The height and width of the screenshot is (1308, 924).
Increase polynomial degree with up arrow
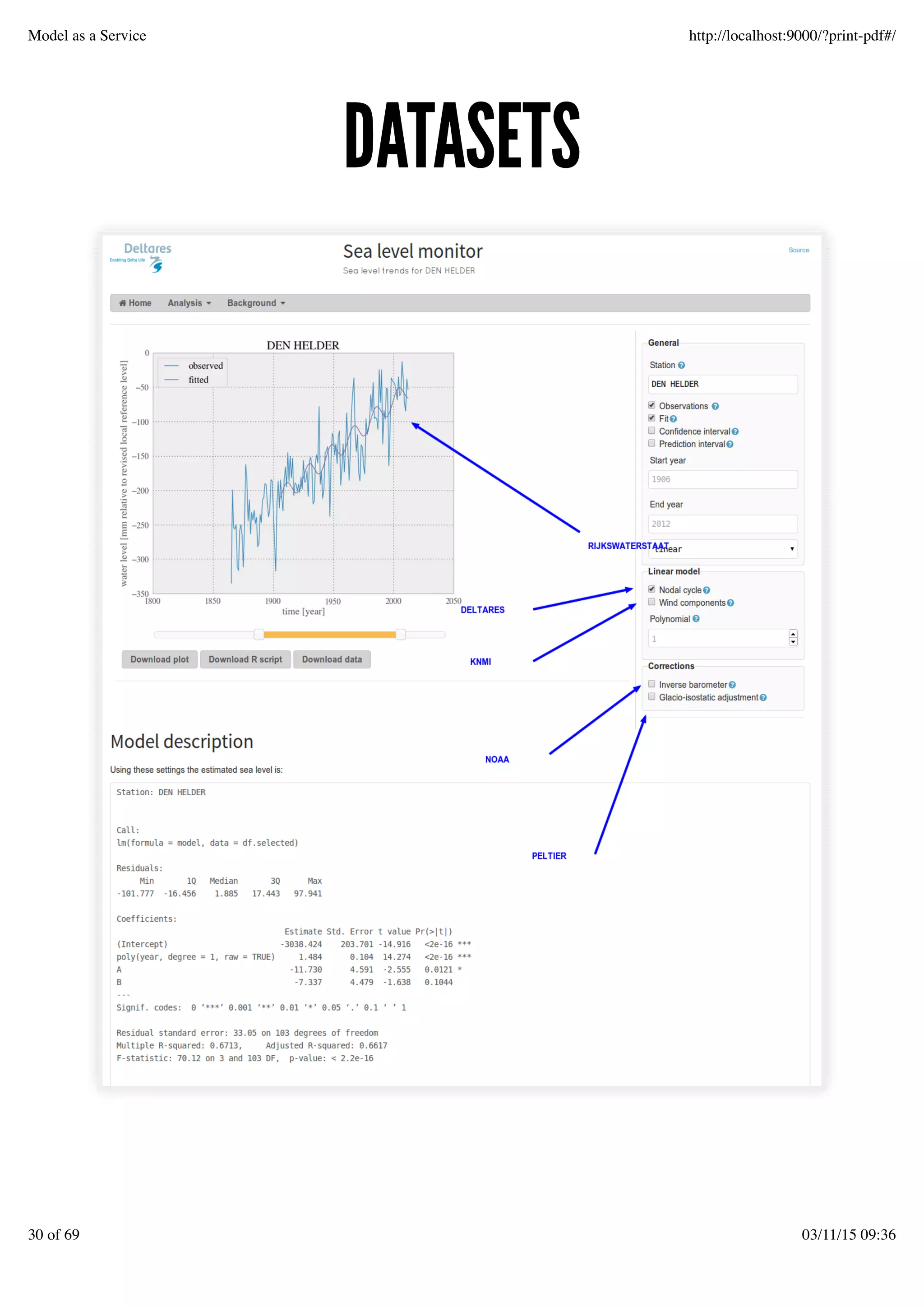(x=793, y=634)
